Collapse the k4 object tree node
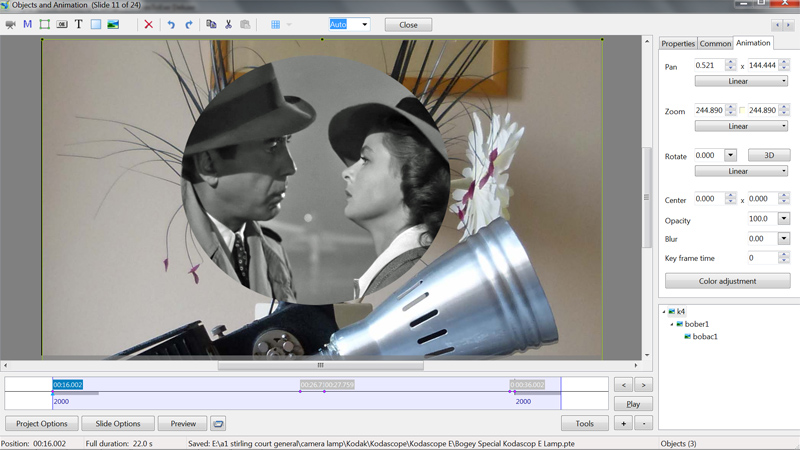Screen dimensions: 800x450 point(664,311)
